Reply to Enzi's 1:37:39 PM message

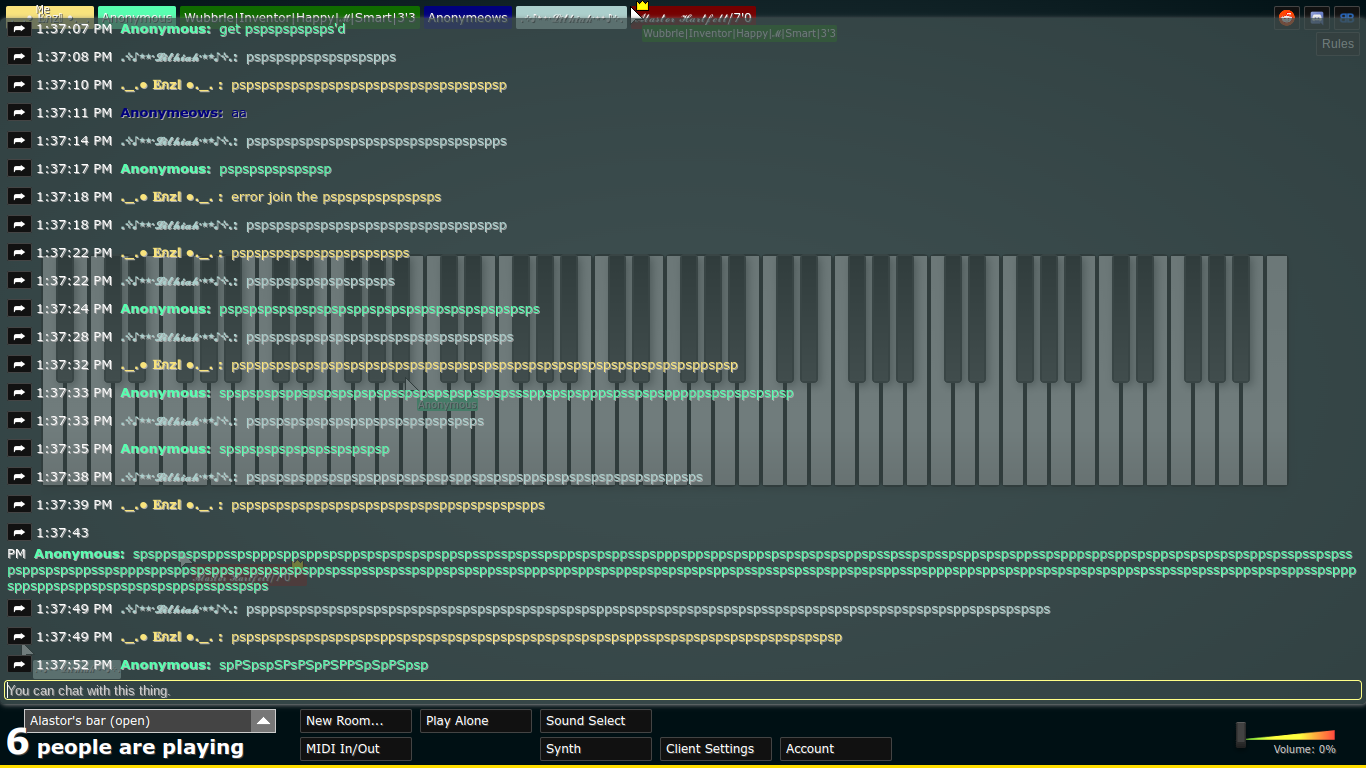[19, 505]
